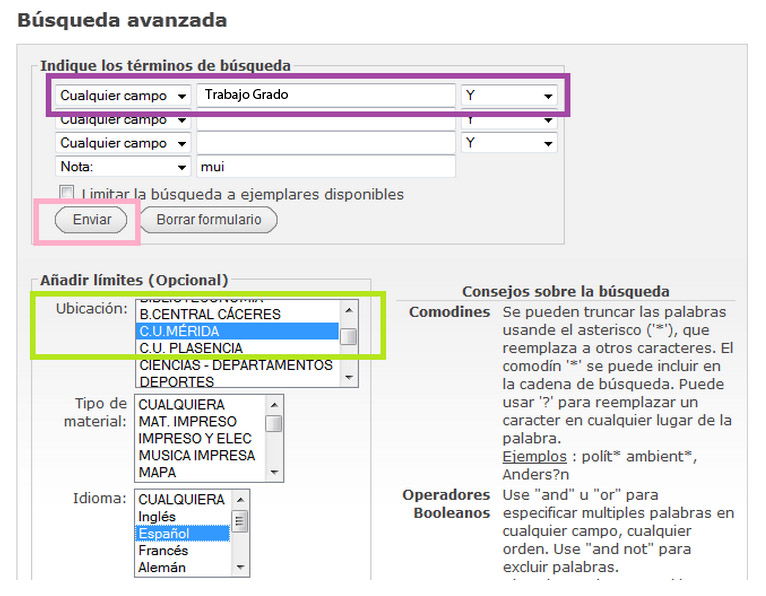
Task: Select MUSICA IMPRESA material type
Action: click(x=196, y=455)
